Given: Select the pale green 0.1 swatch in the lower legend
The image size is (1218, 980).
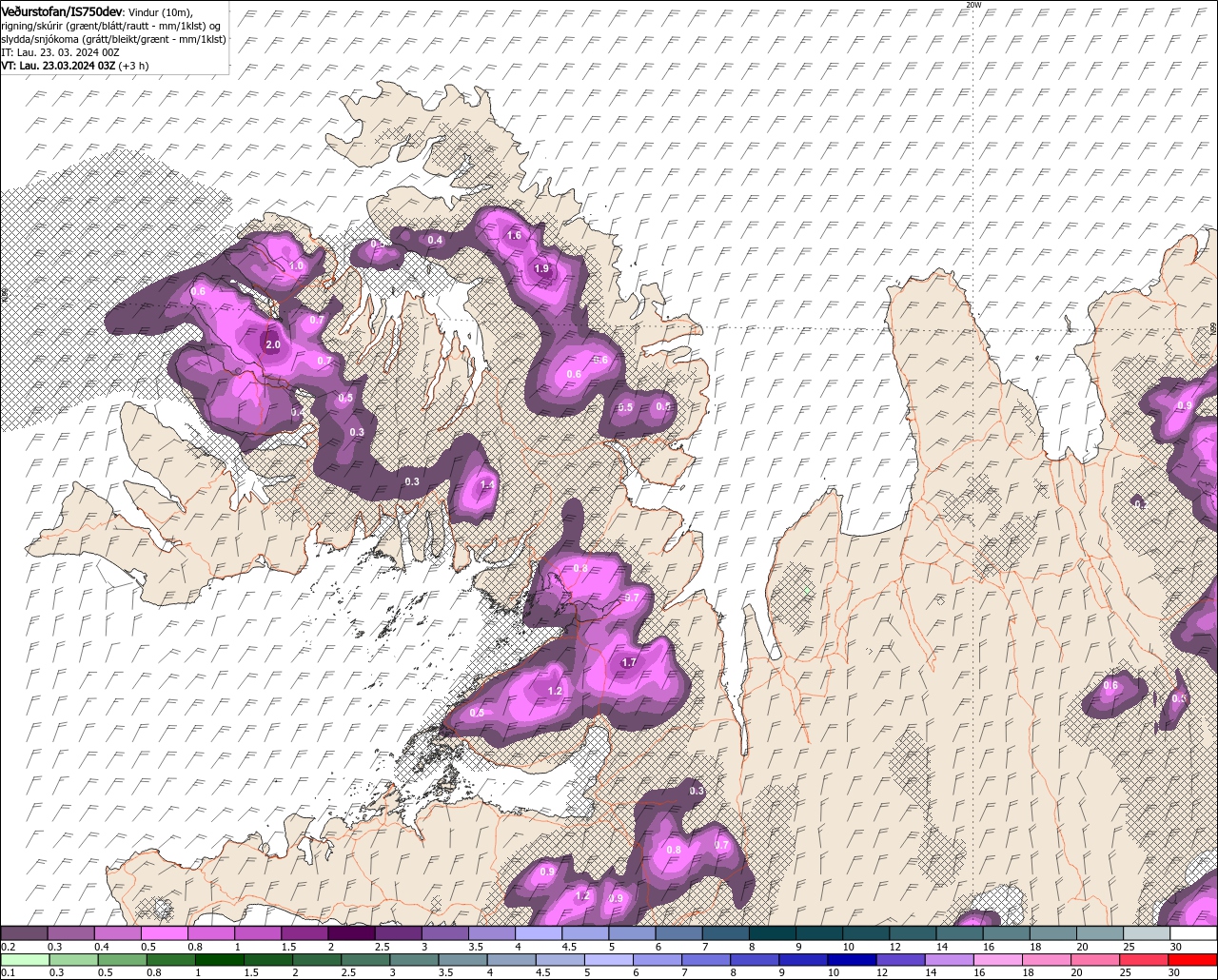Looking at the screenshot, I should point(25,959).
